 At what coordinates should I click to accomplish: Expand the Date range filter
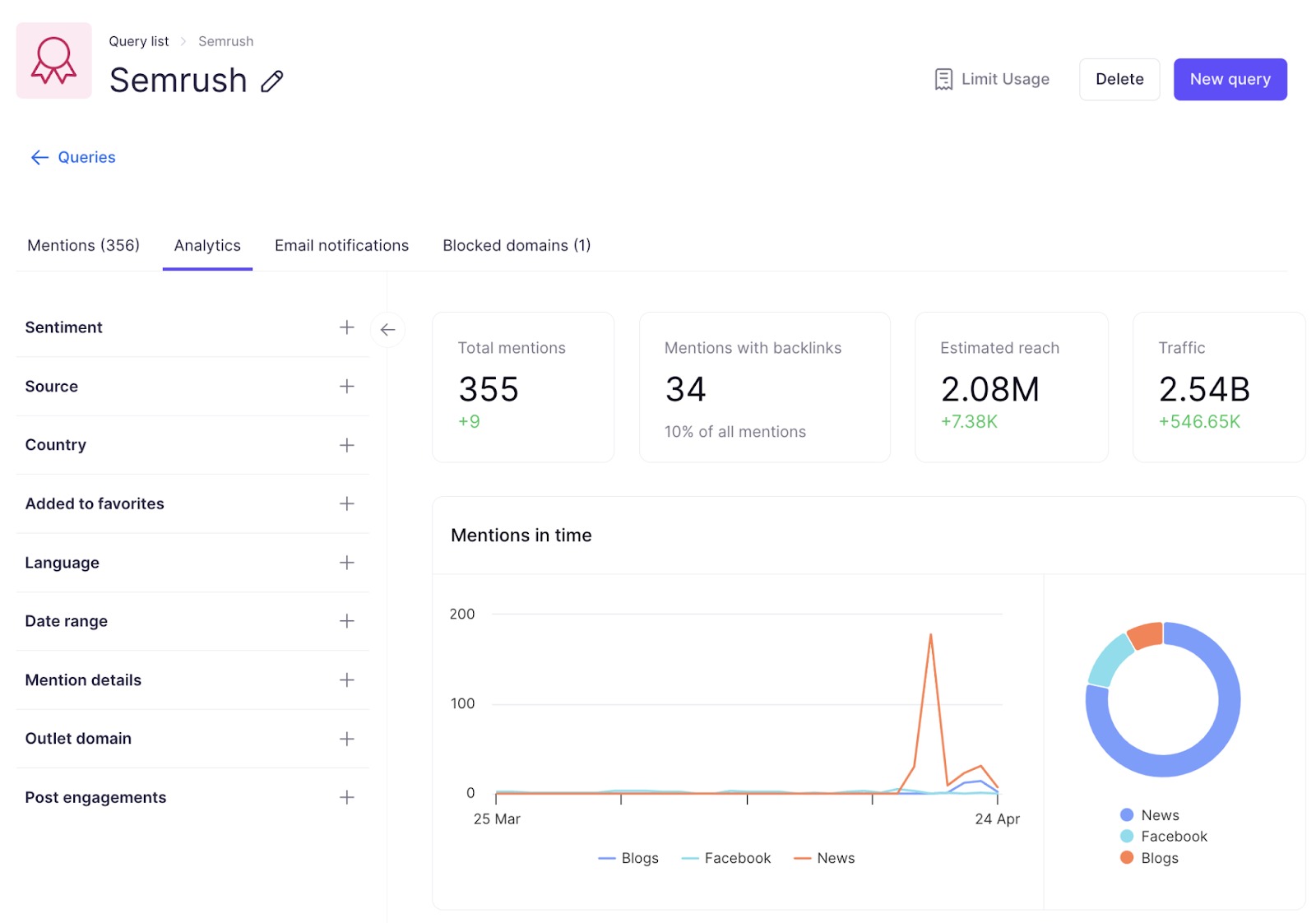click(347, 621)
